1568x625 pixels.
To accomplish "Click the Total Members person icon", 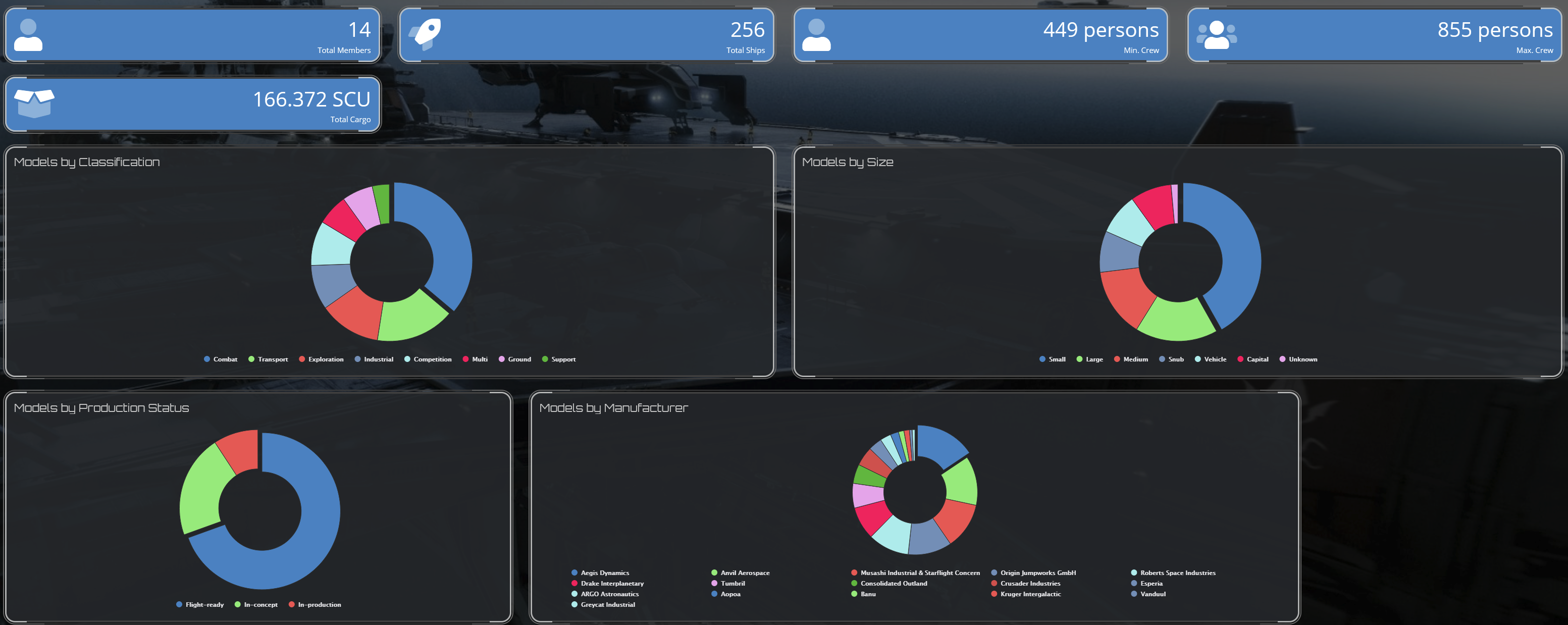I will tap(28, 35).
